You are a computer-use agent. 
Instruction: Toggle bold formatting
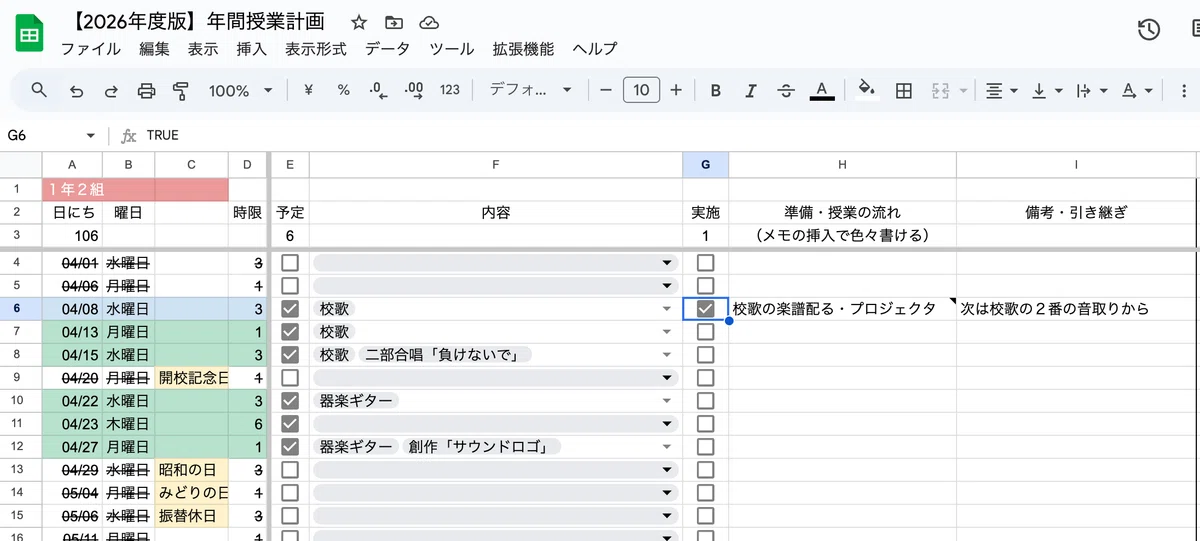716,91
